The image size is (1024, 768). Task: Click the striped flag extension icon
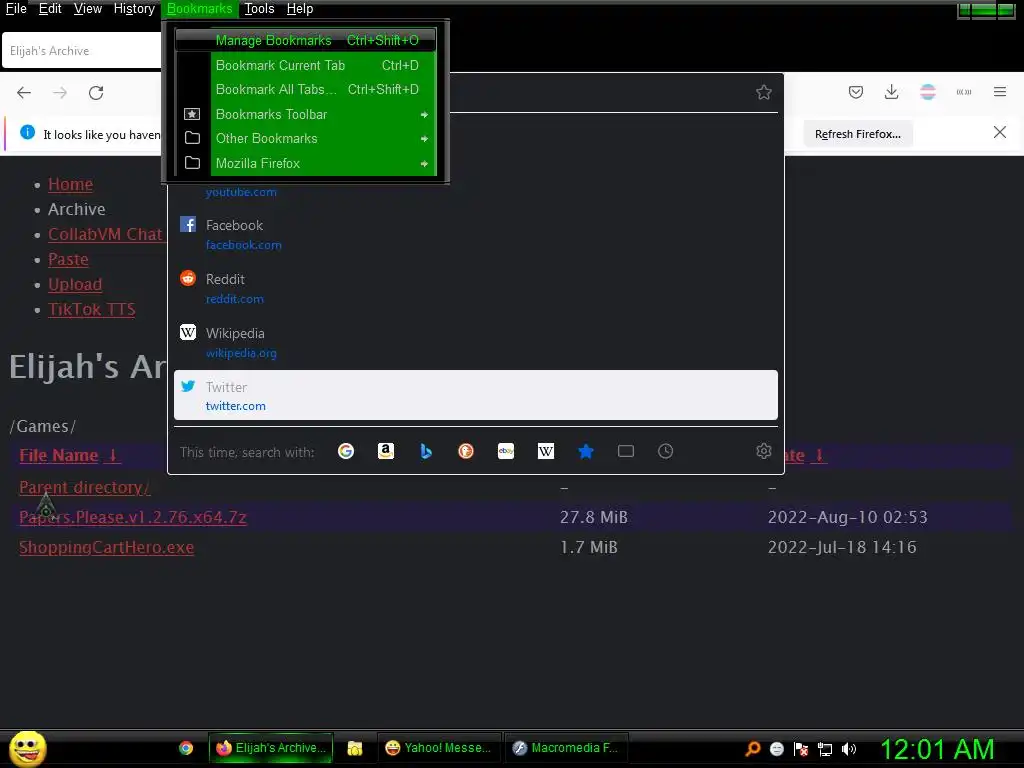pos(927,92)
